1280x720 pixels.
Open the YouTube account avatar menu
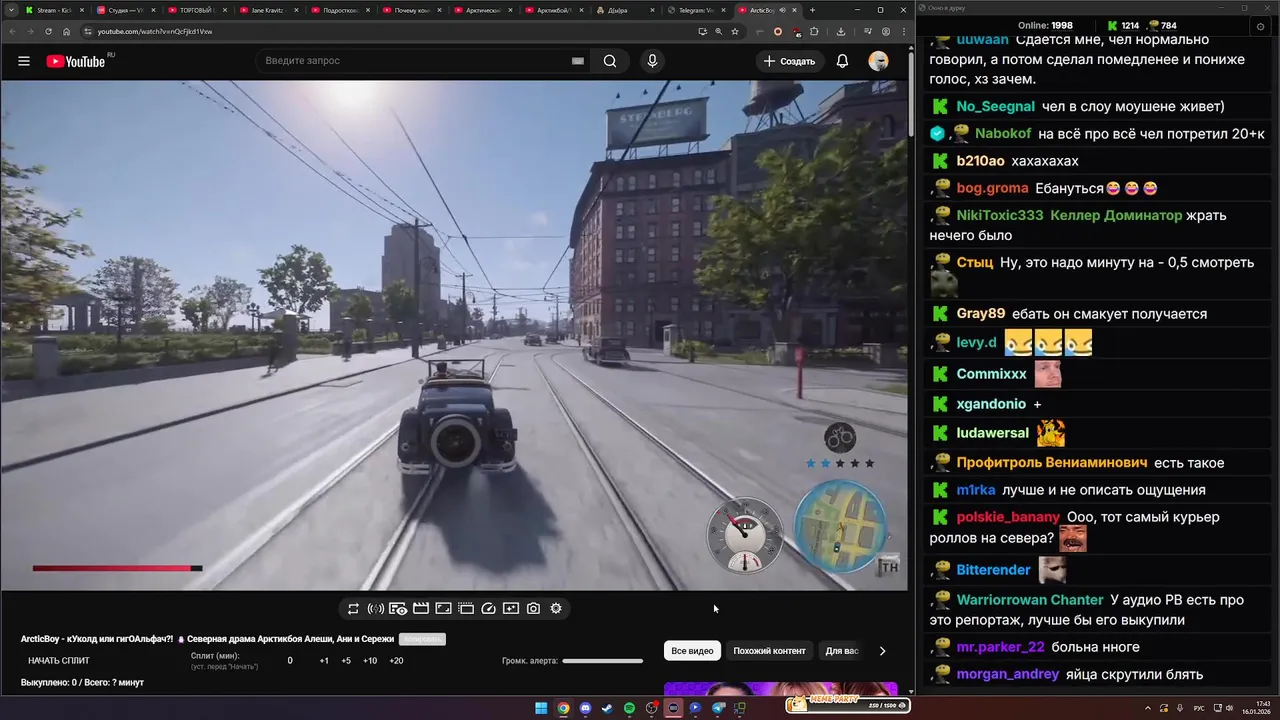coord(878,61)
